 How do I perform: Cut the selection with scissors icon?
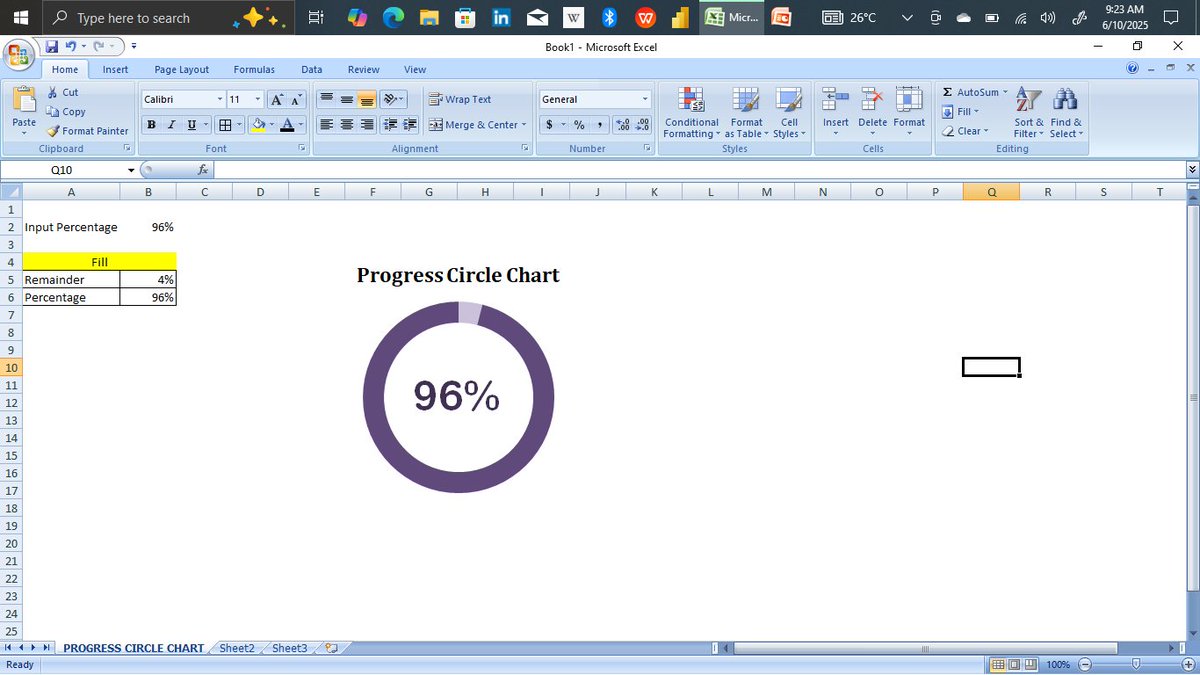(63, 92)
